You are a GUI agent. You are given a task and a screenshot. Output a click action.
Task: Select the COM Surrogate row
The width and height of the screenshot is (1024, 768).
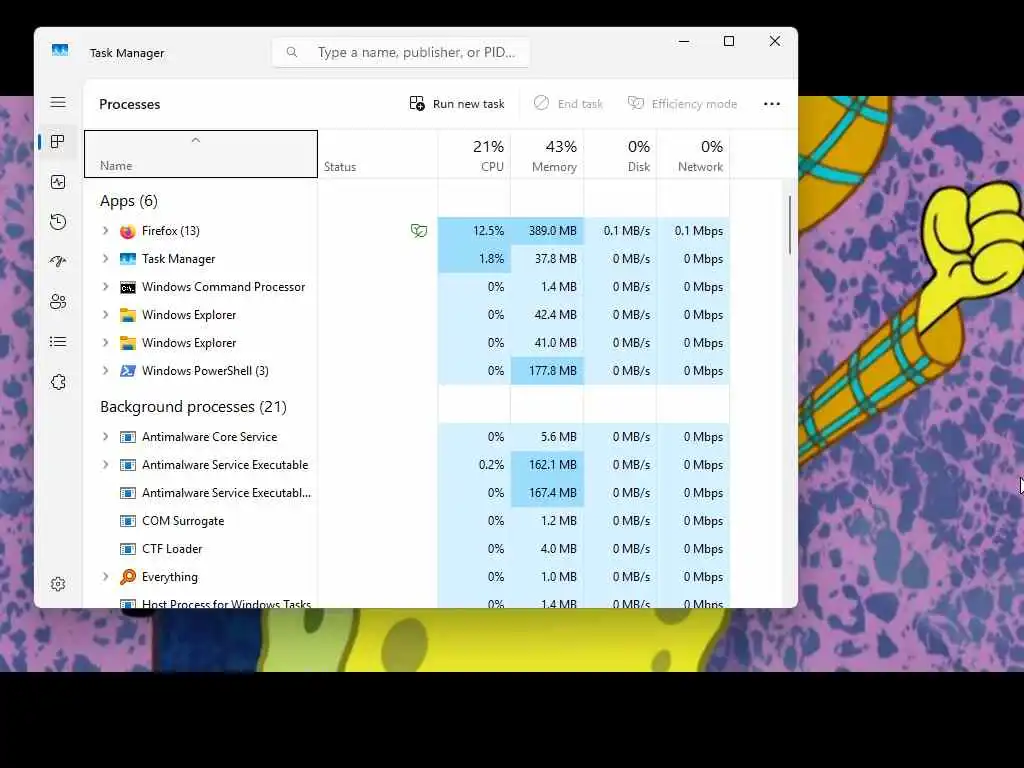[x=407, y=521]
